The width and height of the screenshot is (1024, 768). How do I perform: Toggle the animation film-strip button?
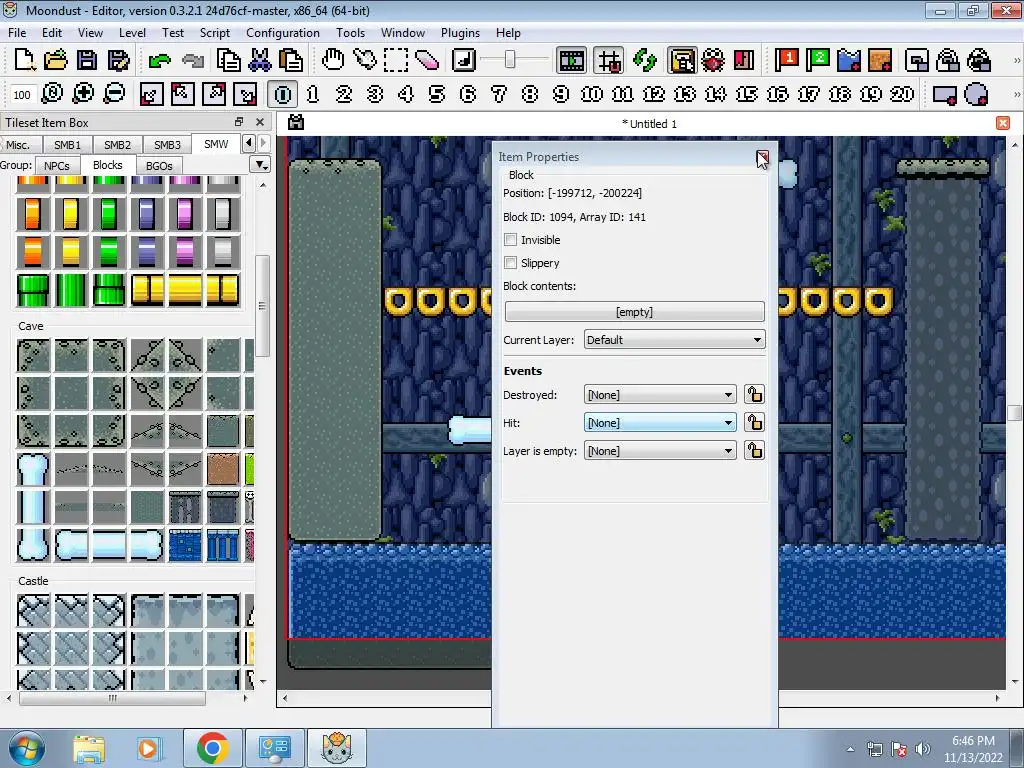[571, 60]
